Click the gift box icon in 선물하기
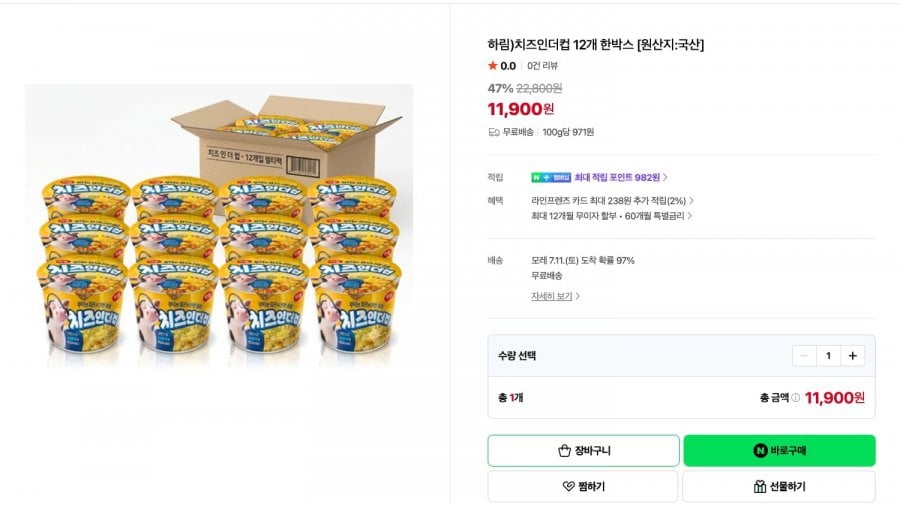This screenshot has height=505, width=900. 759,486
